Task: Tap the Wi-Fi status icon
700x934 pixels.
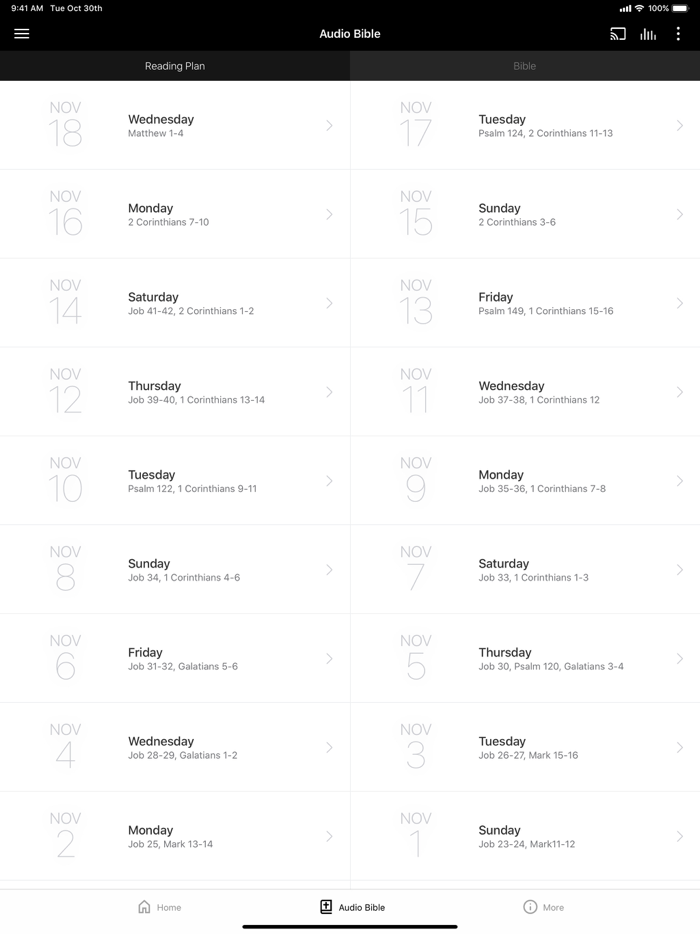Action: pos(639,8)
